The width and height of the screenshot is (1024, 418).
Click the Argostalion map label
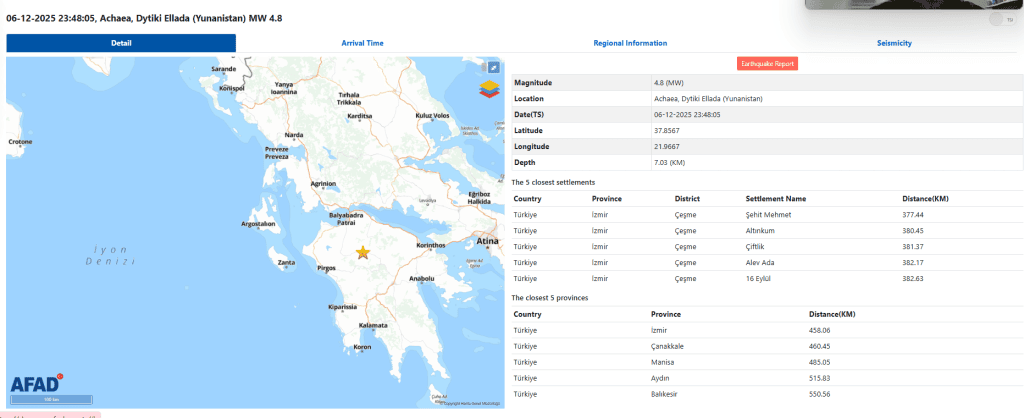point(259,223)
